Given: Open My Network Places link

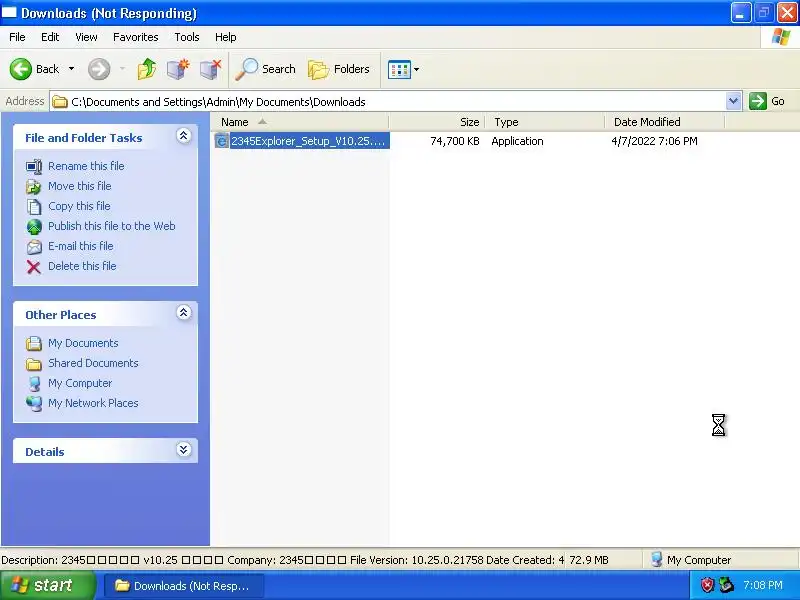Looking at the screenshot, I should pos(93,403).
